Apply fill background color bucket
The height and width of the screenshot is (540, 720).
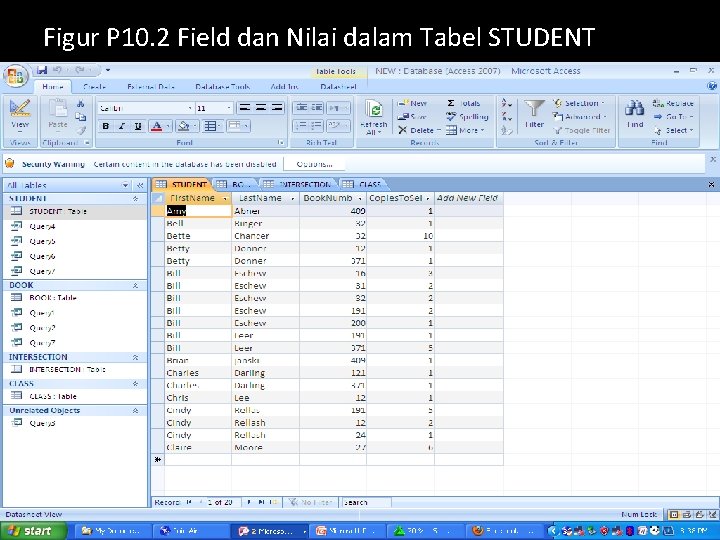tap(184, 126)
